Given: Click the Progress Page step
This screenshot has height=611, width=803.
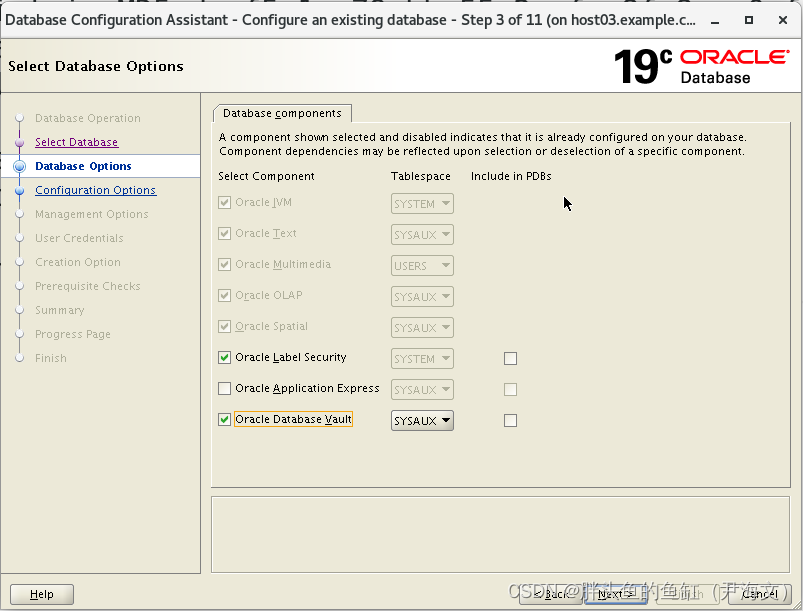Looking at the screenshot, I should (73, 334).
